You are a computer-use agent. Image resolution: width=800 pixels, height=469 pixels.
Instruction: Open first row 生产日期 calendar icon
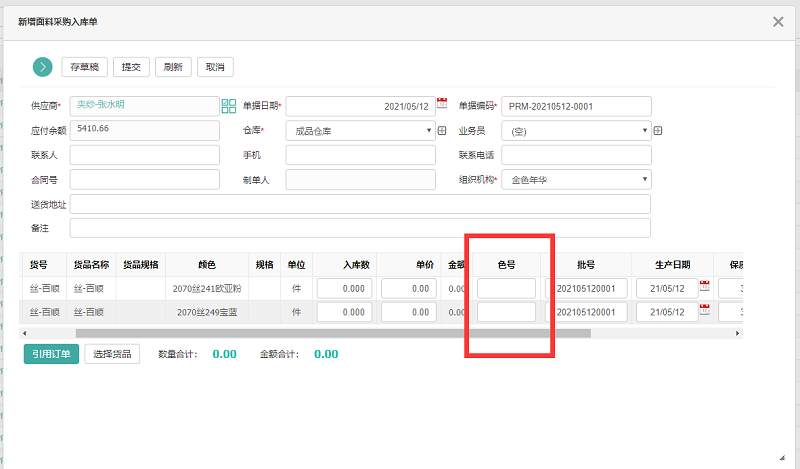[x=704, y=287]
